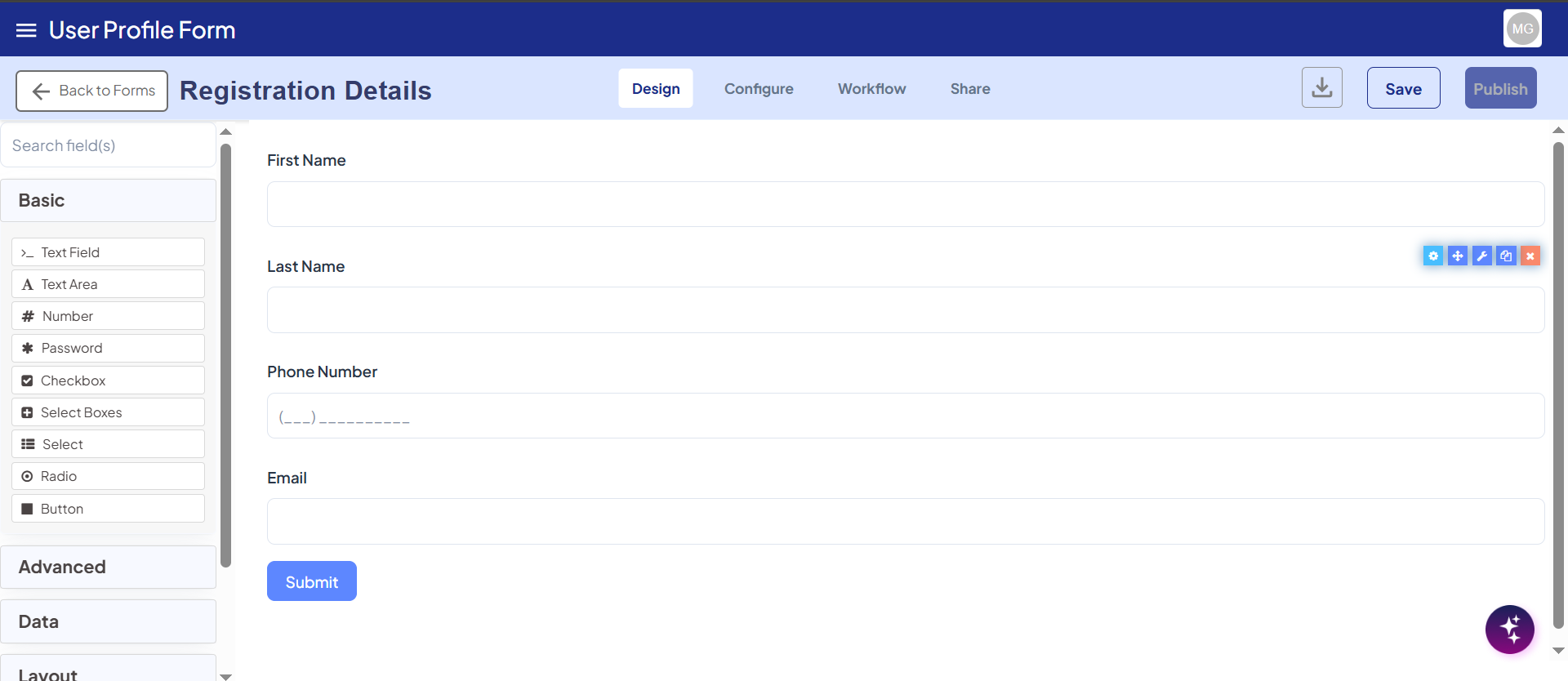Collapse the Basic components section

[108, 200]
